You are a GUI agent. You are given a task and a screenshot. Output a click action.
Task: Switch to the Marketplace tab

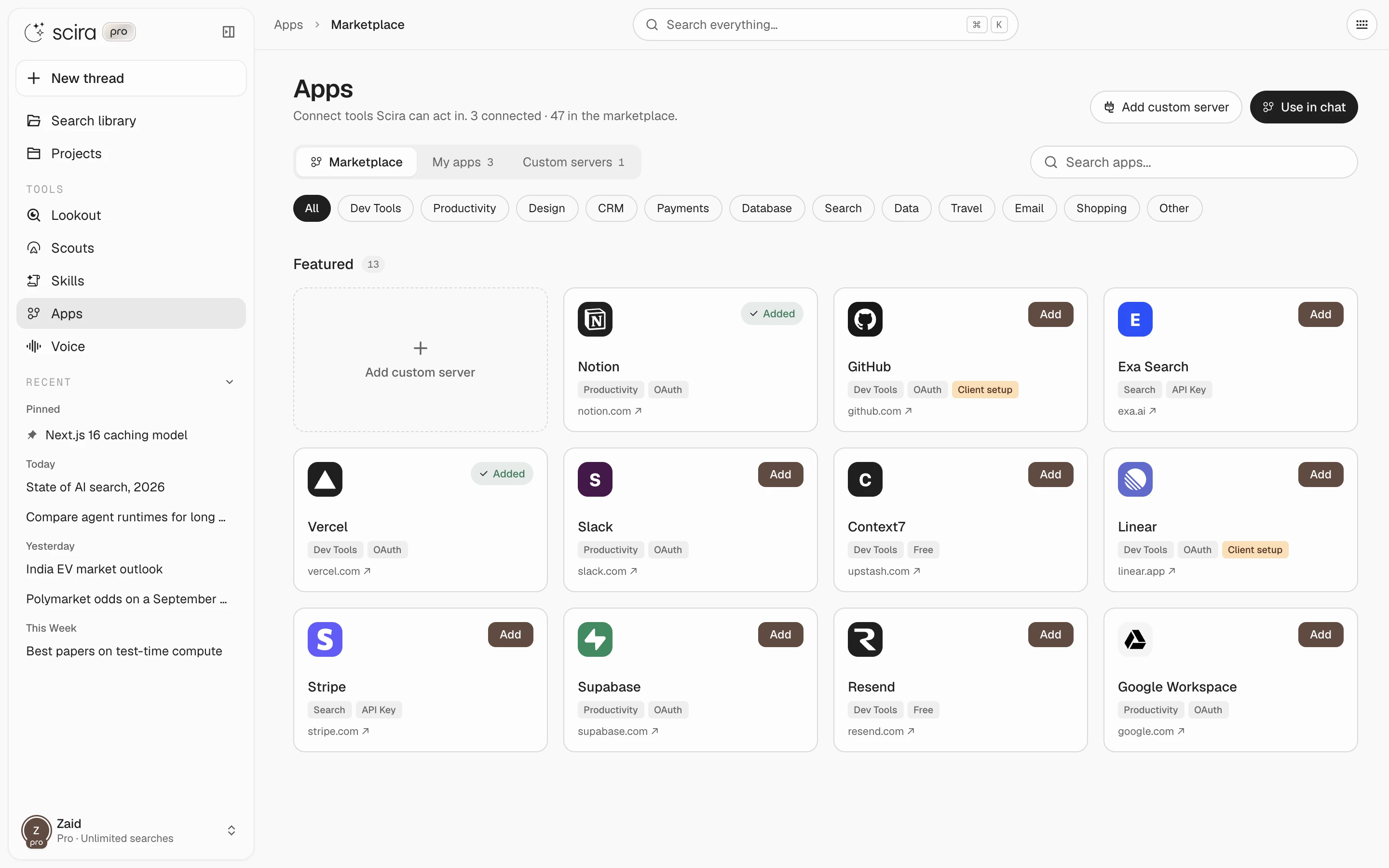(x=356, y=162)
